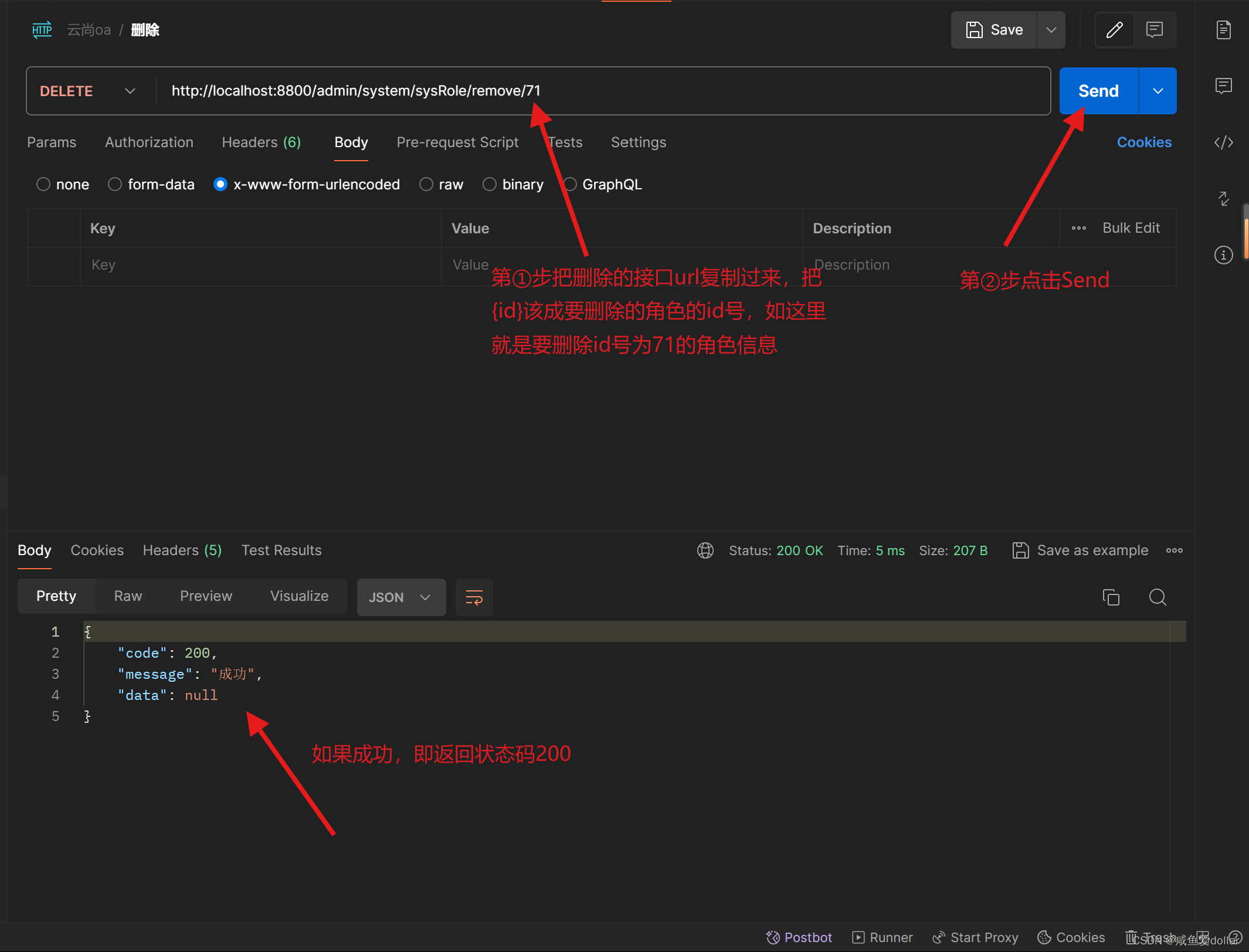Click the 云尚oa collection breadcrumb
This screenshot has height=952, width=1249.
89,30
